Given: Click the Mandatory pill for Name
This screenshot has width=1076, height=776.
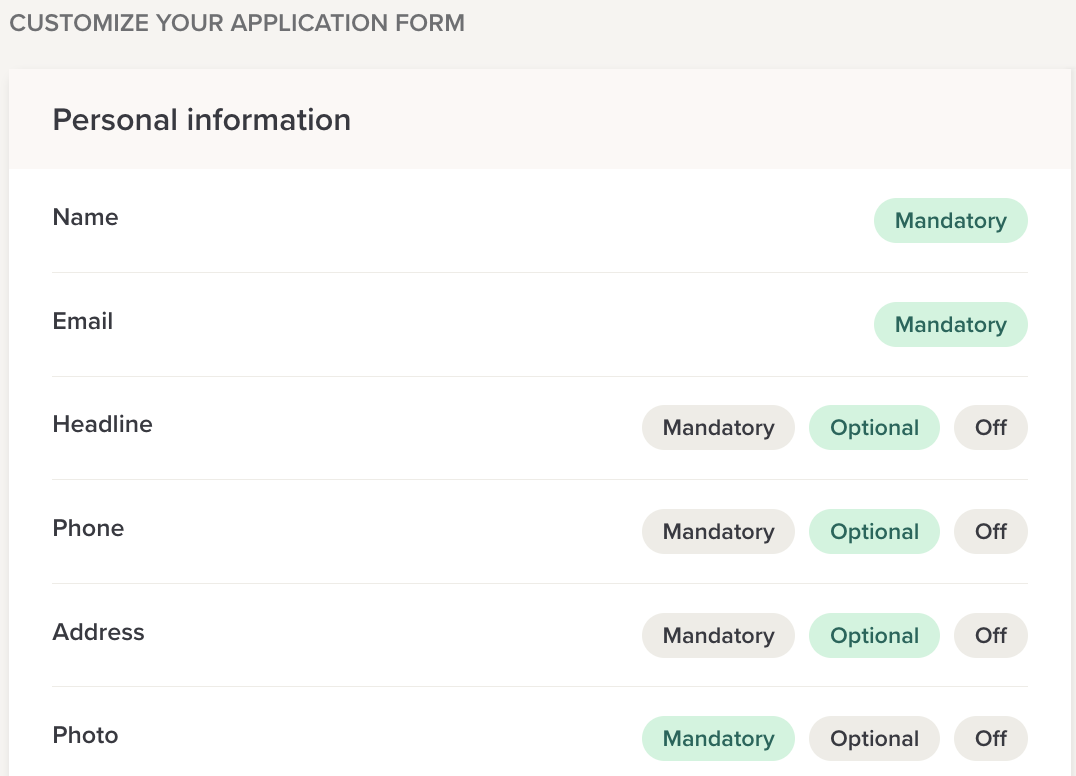Looking at the screenshot, I should pos(950,221).
